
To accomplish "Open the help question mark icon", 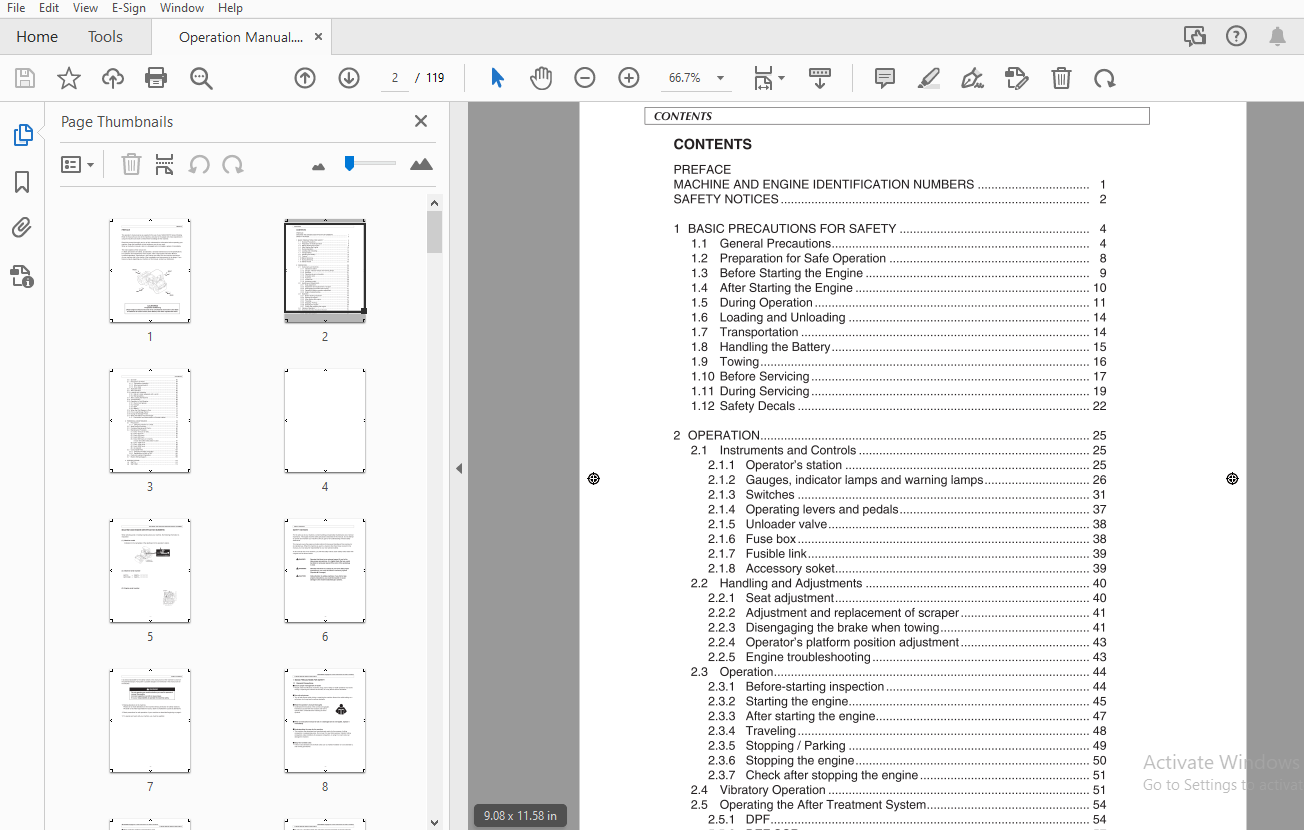I will click(x=1236, y=37).
